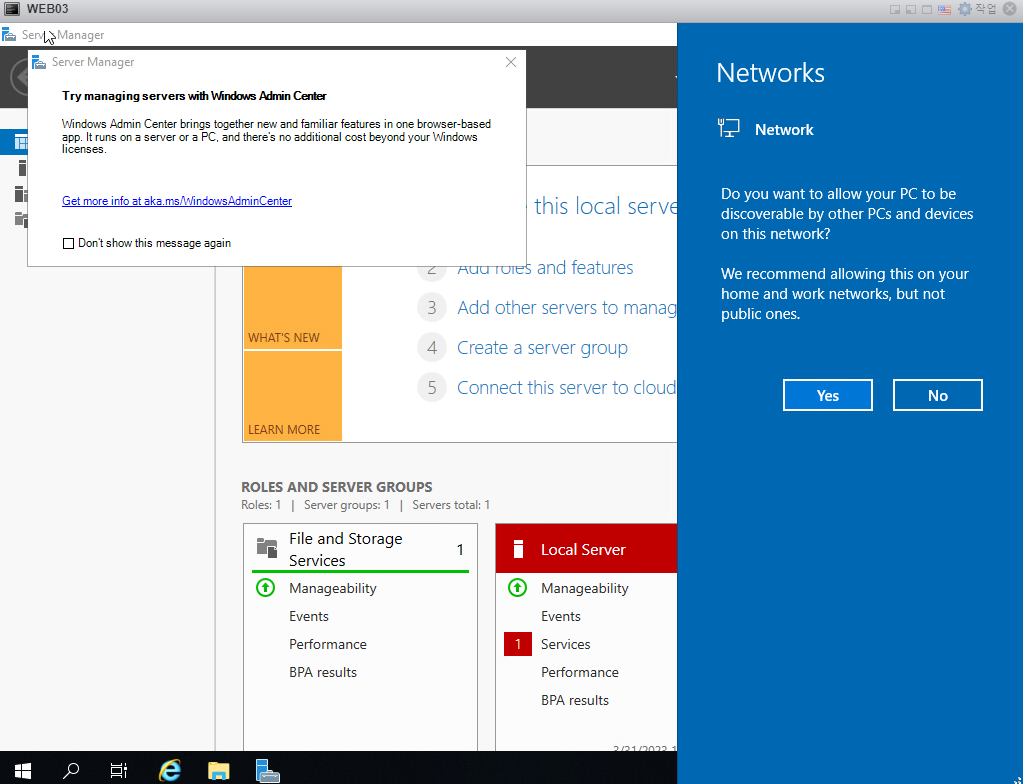Click Events under Local Server tile

pyautogui.click(x=560, y=616)
